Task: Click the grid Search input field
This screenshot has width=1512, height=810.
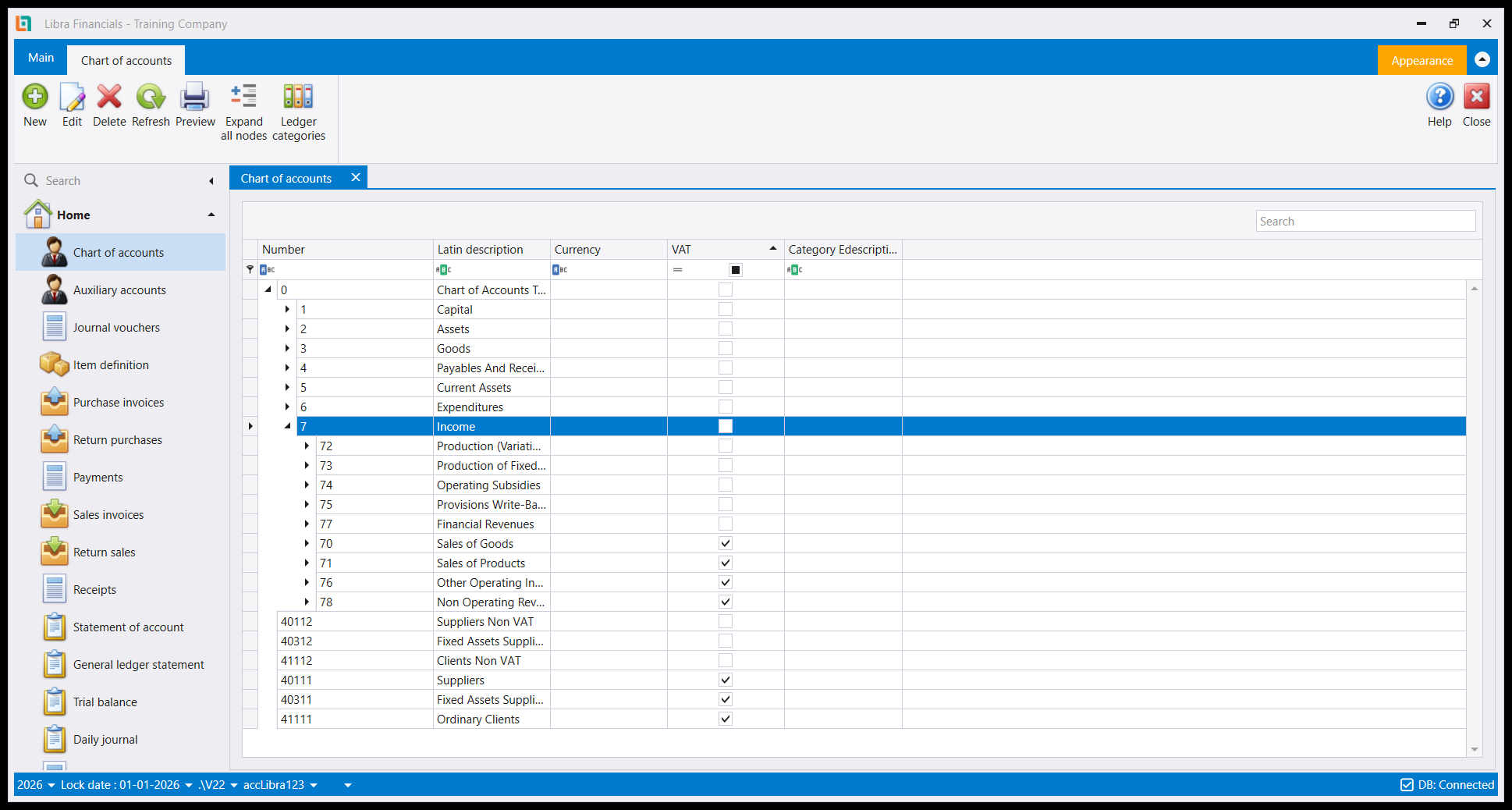Action: 1365,222
